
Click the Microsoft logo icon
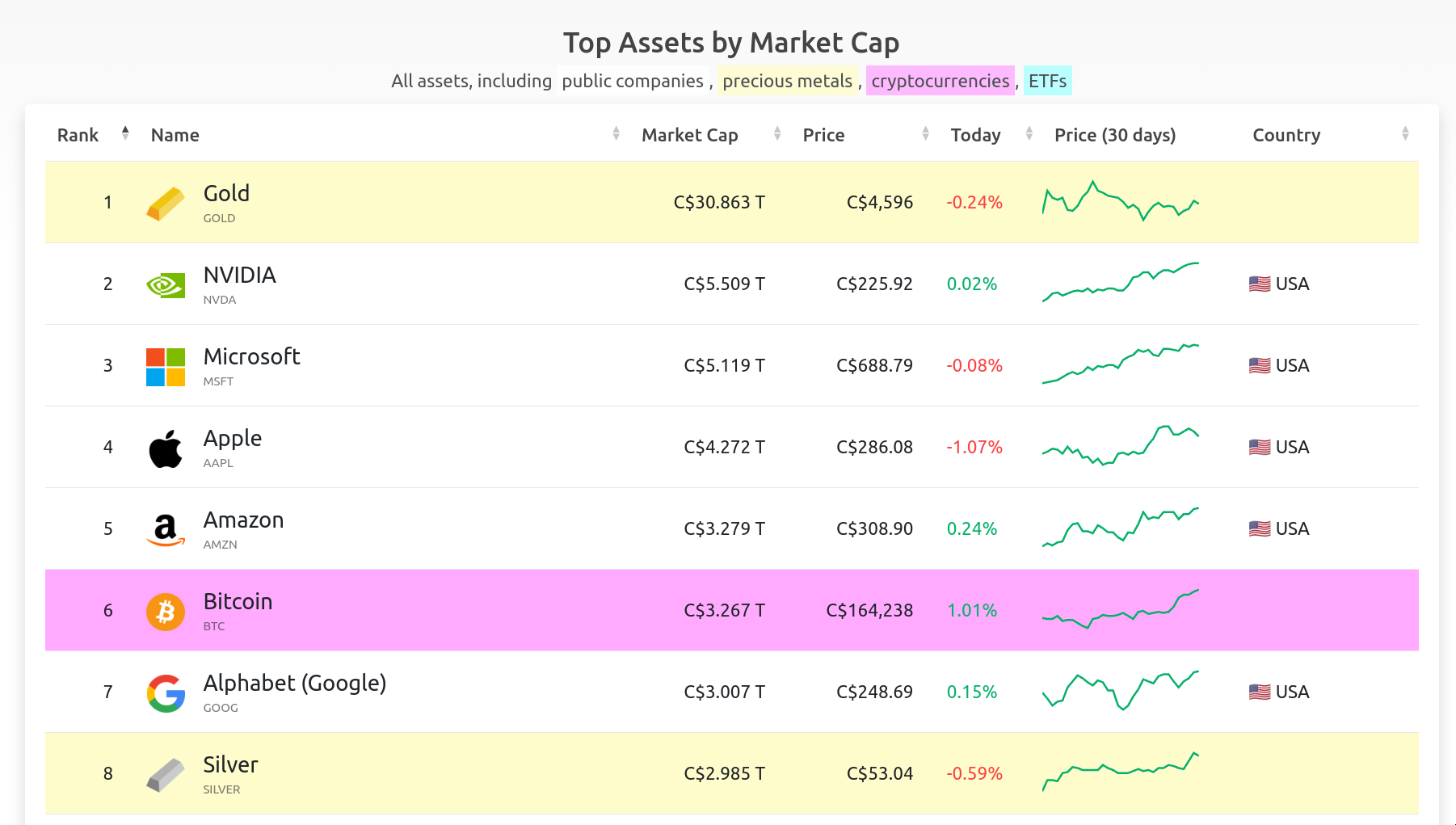[166, 367]
